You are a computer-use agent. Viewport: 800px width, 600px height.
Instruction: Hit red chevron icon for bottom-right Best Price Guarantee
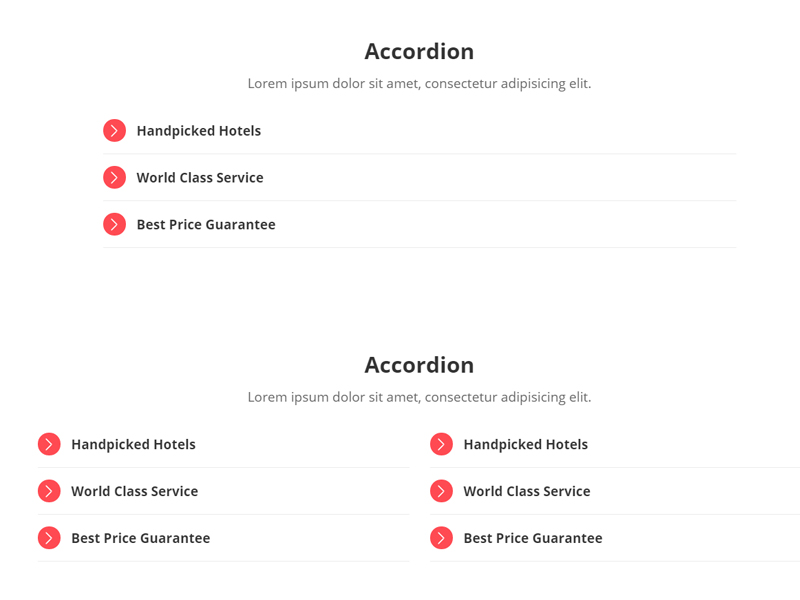441,538
